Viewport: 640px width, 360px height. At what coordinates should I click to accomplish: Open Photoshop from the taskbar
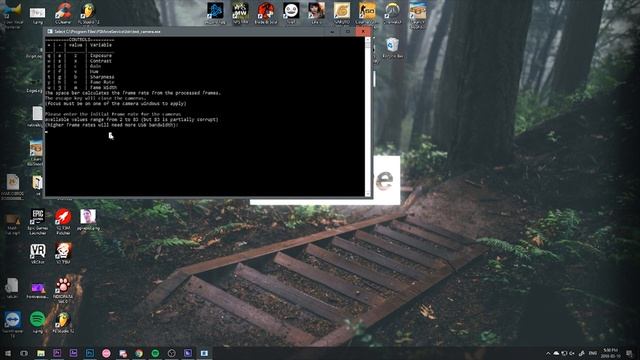point(89,353)
